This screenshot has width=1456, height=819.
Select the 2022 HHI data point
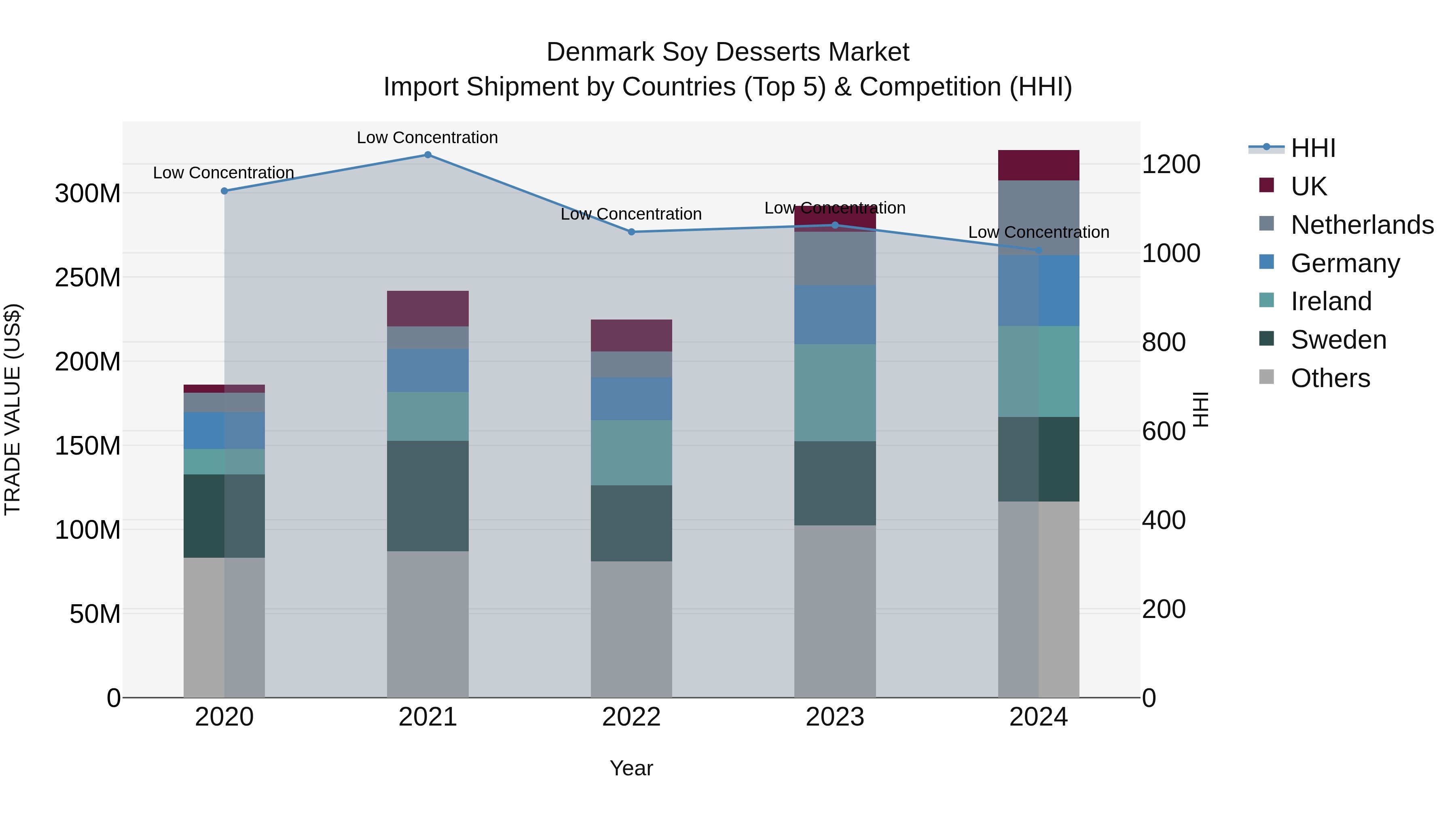click(631, 232)
